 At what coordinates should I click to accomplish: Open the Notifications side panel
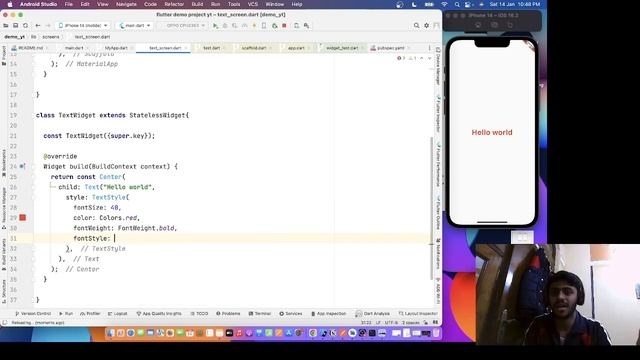438,253
